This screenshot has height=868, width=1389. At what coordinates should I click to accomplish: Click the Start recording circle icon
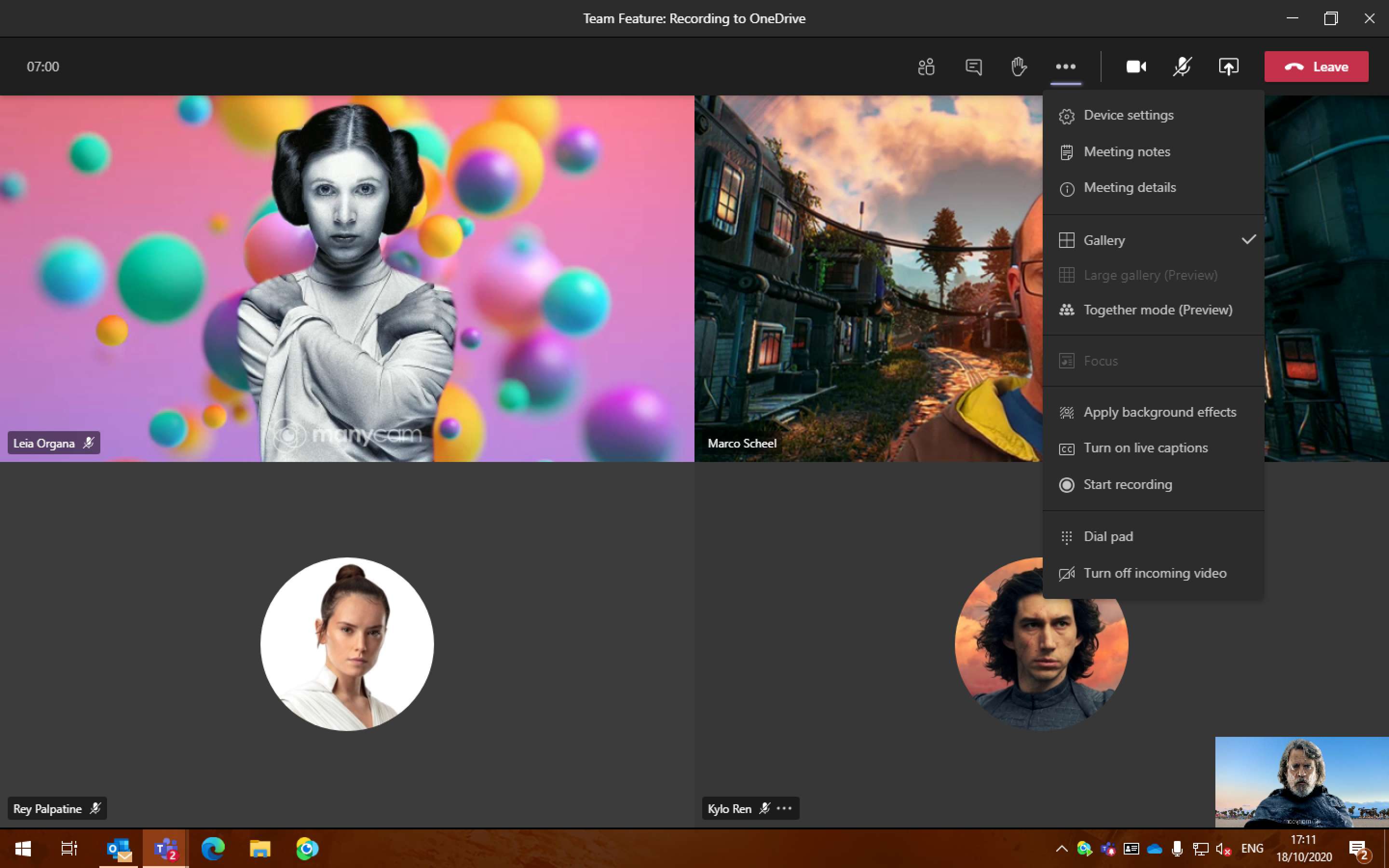1066,485
